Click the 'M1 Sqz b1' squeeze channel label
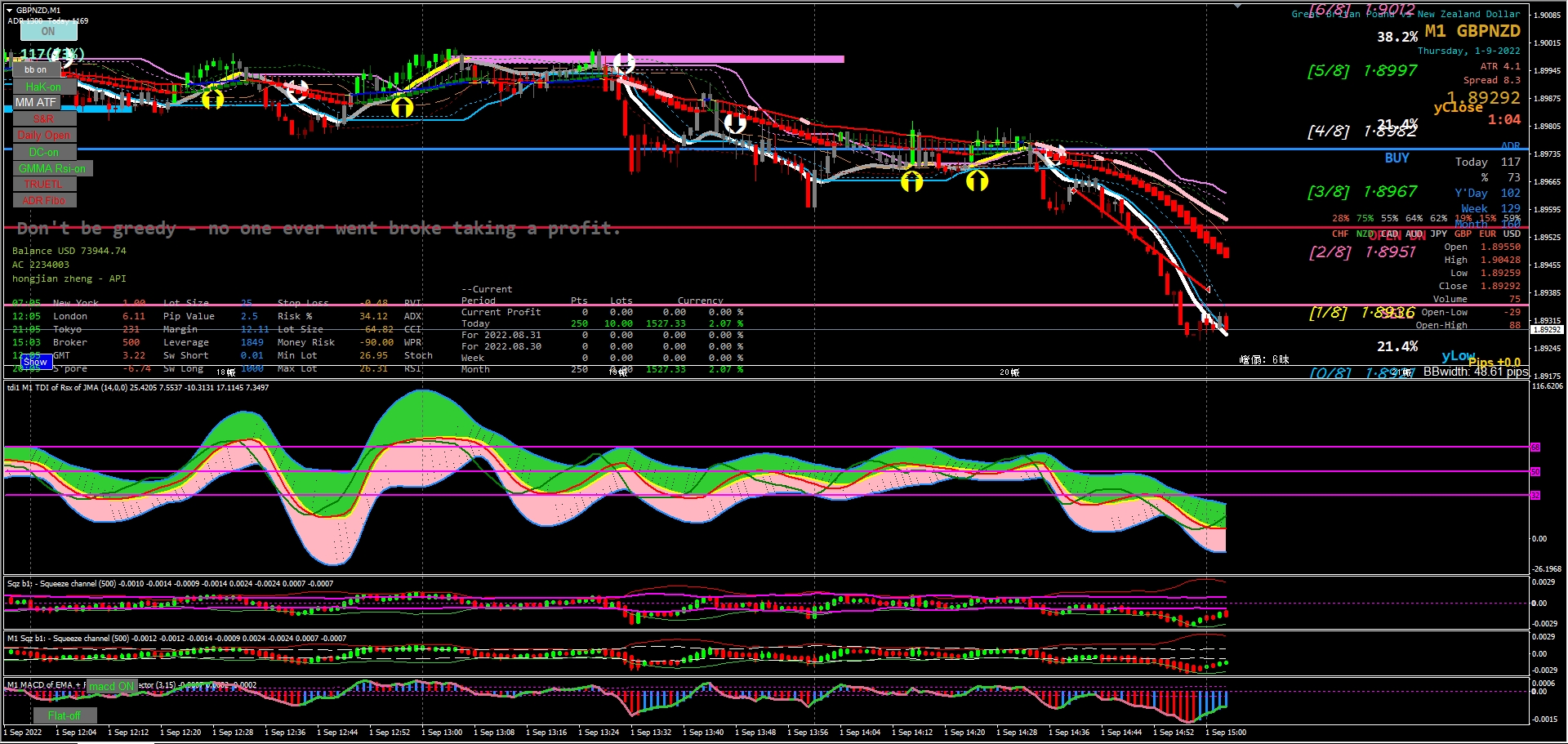1568x744 pixels. 176,639
